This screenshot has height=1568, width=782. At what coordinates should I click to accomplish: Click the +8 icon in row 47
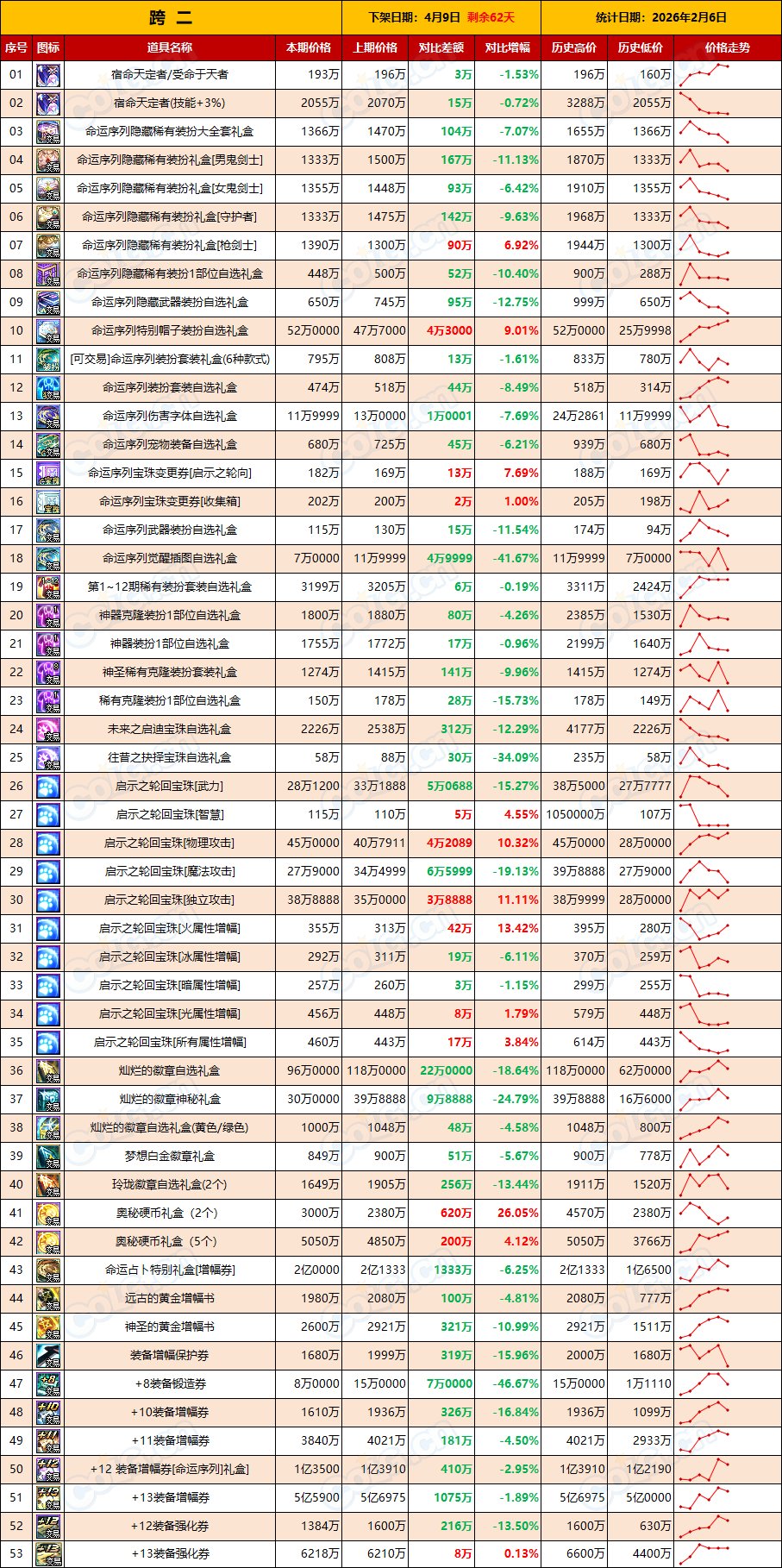(48, 1384)
